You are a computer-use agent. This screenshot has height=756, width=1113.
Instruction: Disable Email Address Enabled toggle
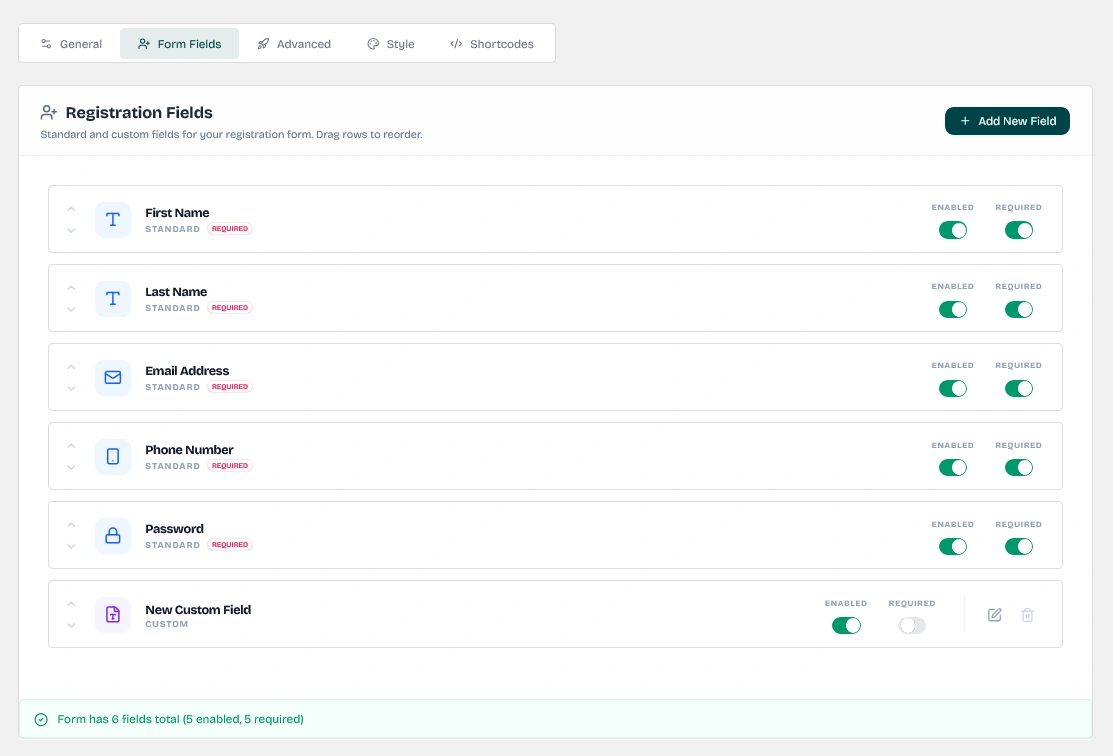tap(953, 388)
